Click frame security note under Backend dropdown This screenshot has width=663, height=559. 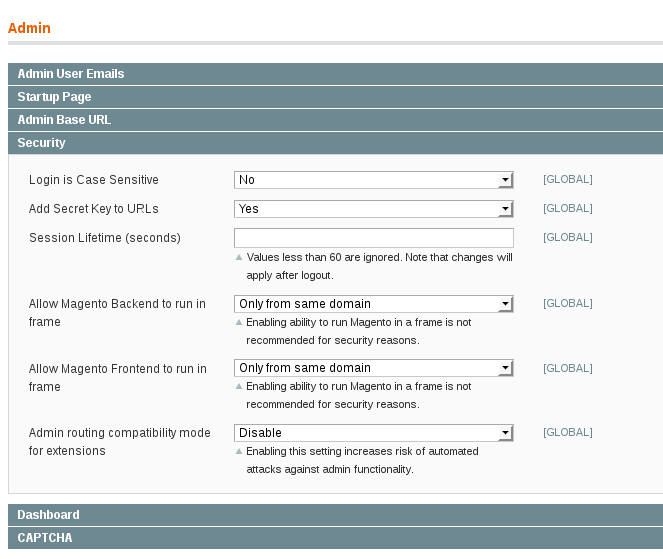359,331
